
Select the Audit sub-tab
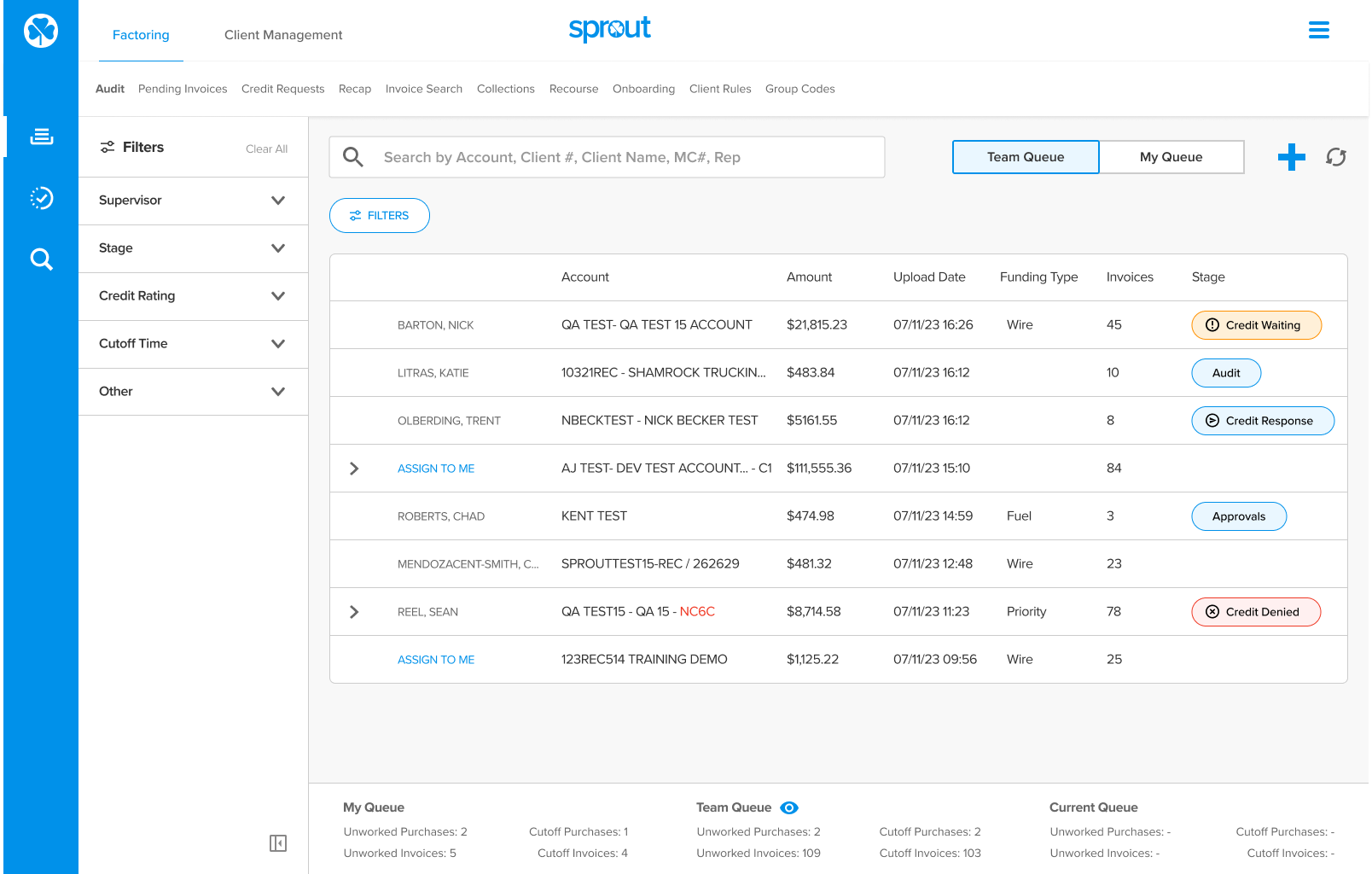pos(110,89)
